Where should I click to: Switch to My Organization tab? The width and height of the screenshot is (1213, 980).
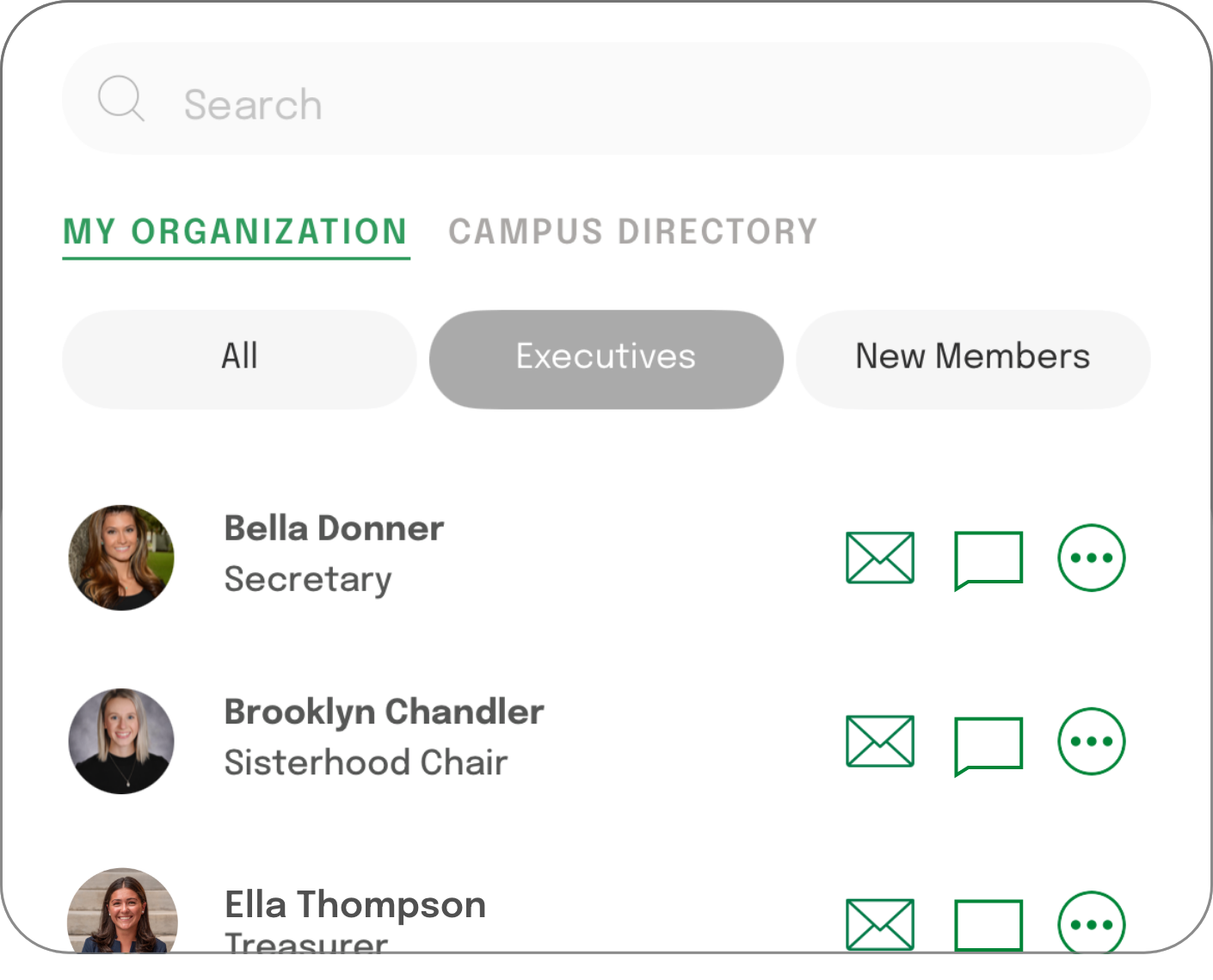pos(236,231)
